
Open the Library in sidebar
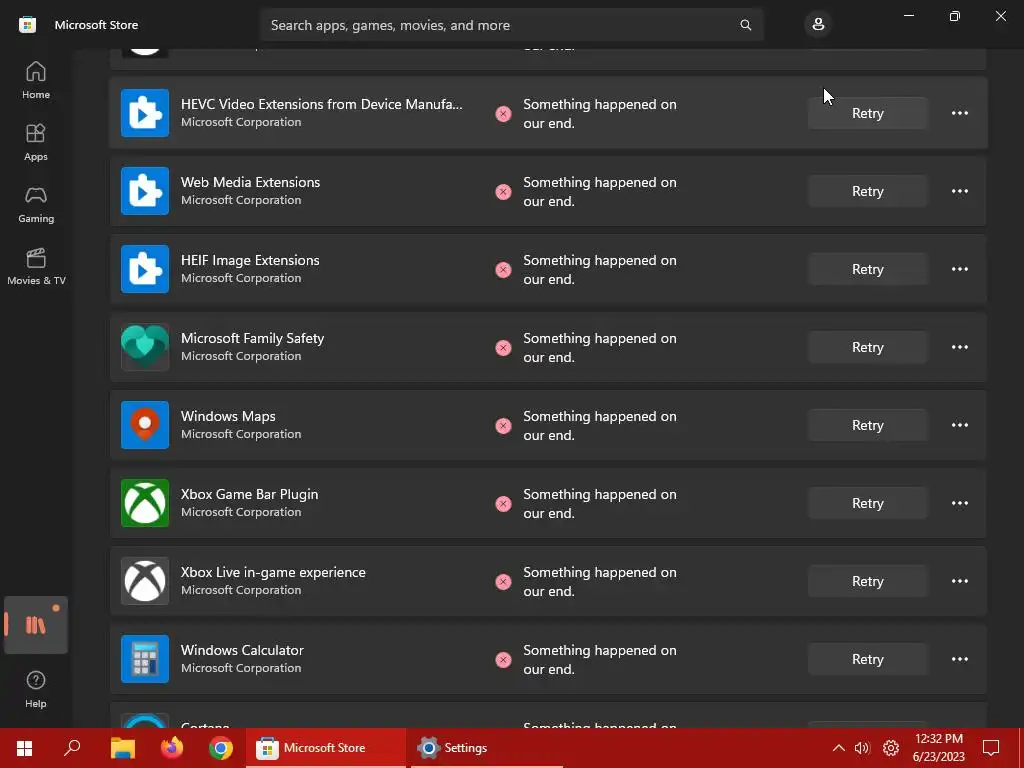(36, 625)
